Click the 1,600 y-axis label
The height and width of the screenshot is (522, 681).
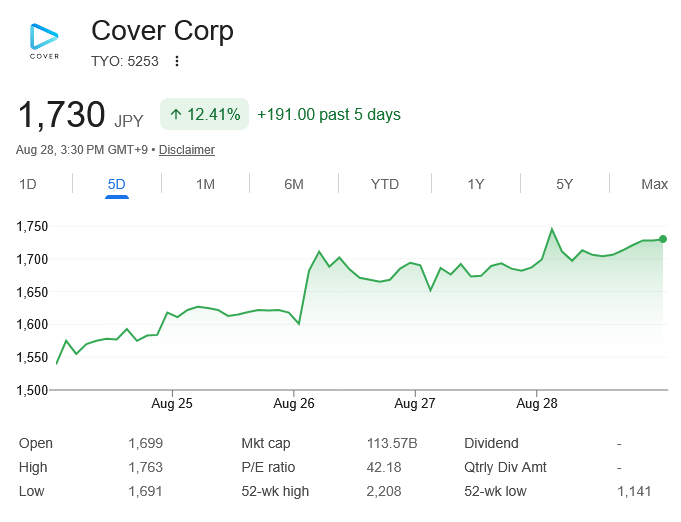pyautogui.click(x=32, y=324)
